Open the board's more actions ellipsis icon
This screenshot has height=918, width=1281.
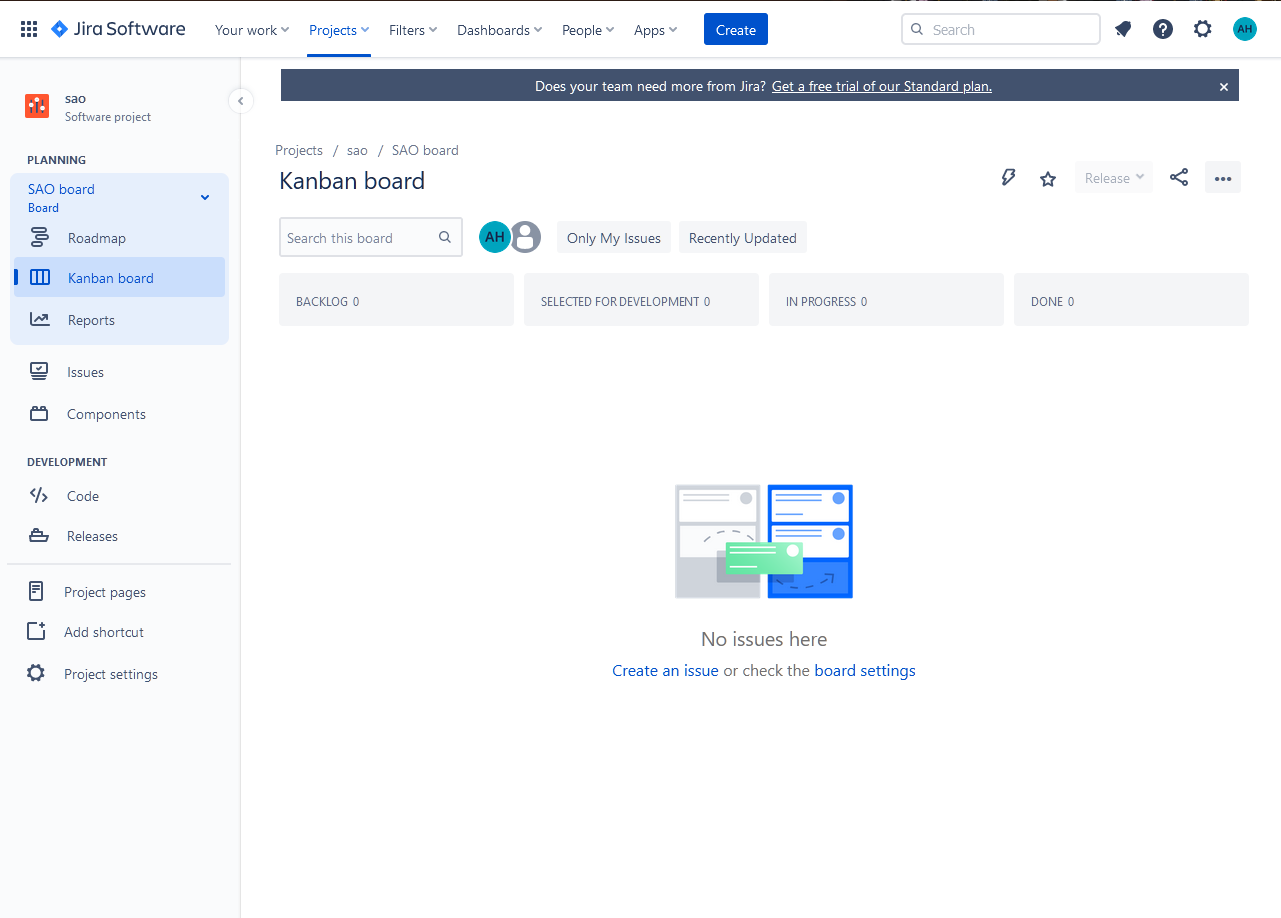1222,177
